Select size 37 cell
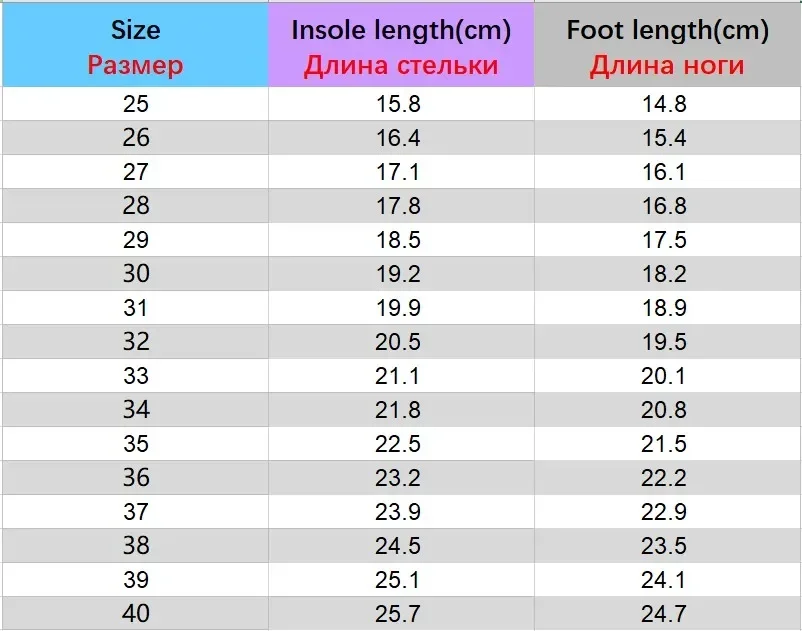The height and width of the screenshot is (631, 802). click(135, 512)
